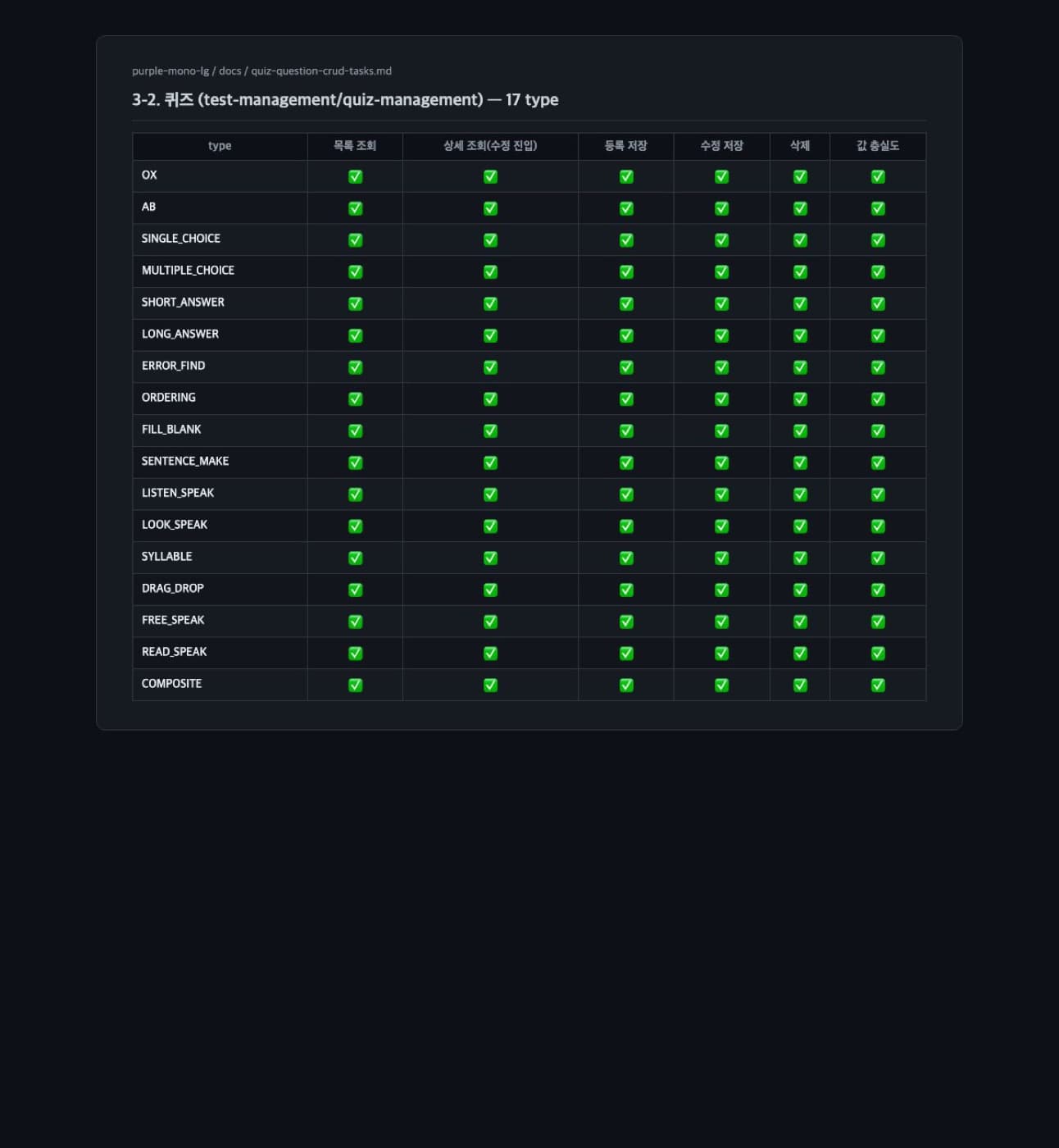Click DRAG_DROP 수정 저장 checkmark
1059x1148 pixels.
[x=721, y=590]
